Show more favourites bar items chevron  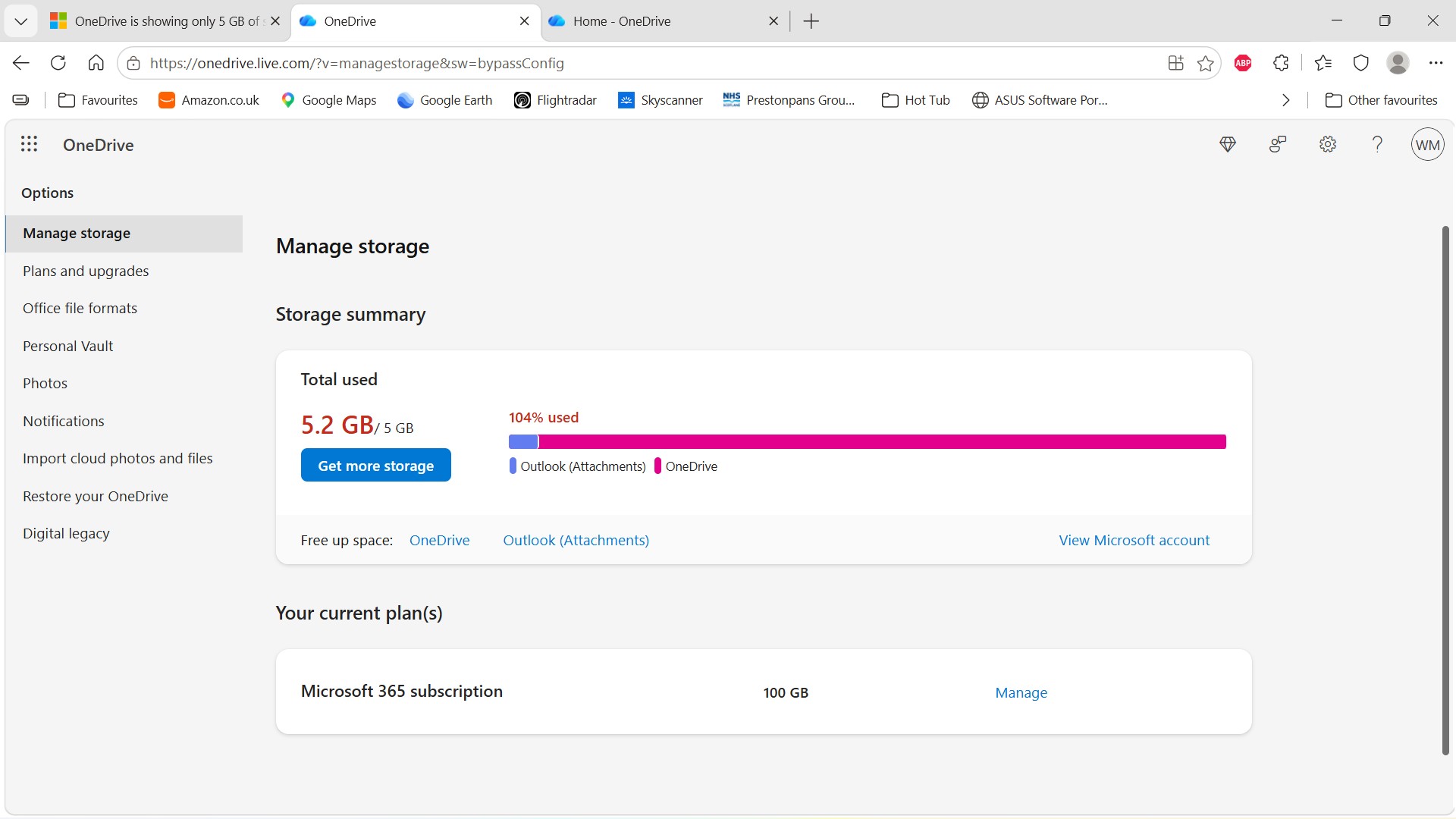[x=1286, y=100]
